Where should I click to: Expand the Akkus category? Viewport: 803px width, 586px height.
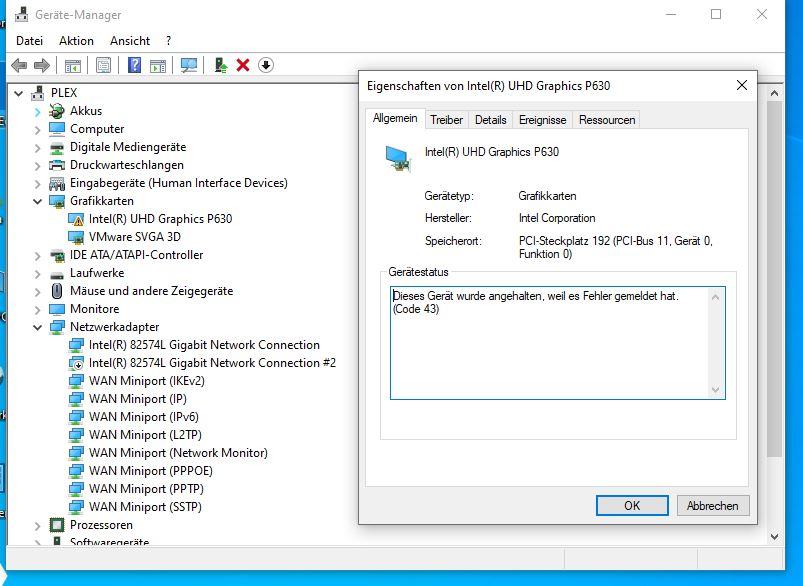click(x=37, y=112)
